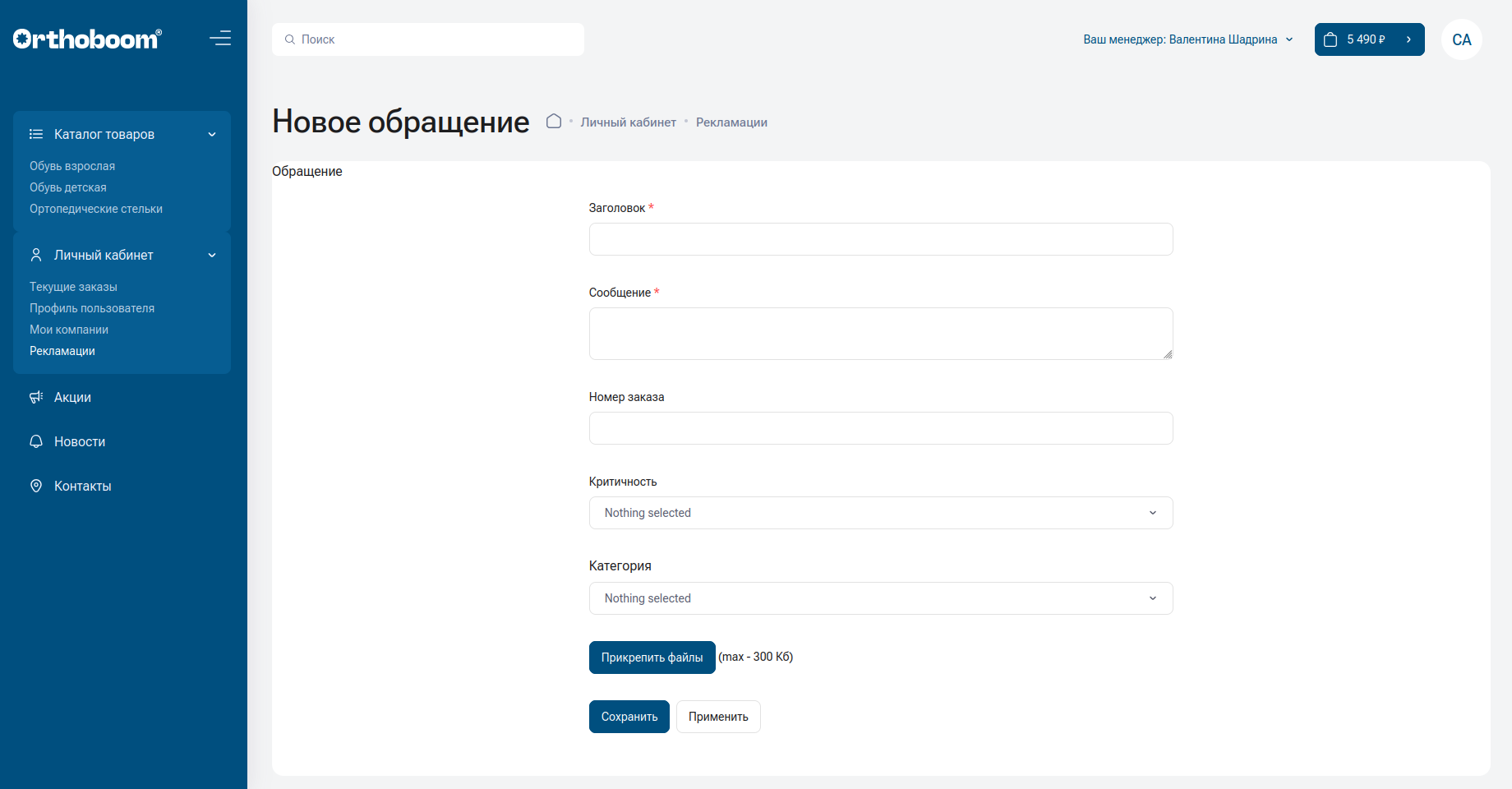Open the hamburger menu in the sidebar
Screen dimensions: 1512x789
[x=220, y=38]
